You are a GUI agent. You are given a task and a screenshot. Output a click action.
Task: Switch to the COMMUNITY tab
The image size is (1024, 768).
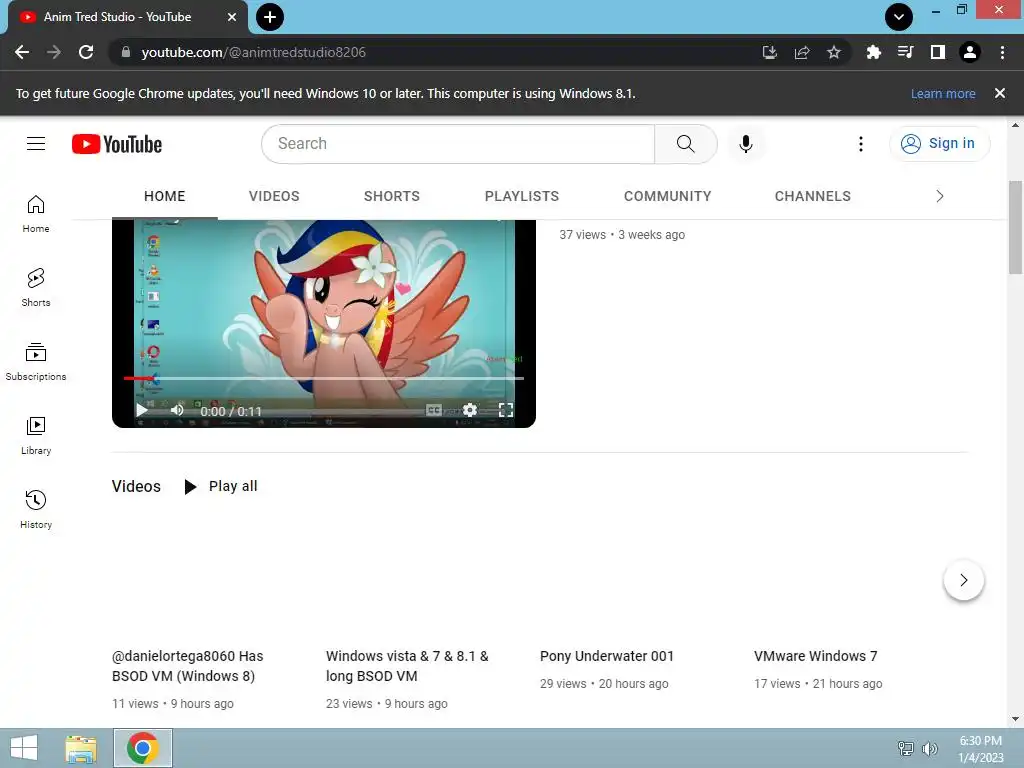(667, 196)
